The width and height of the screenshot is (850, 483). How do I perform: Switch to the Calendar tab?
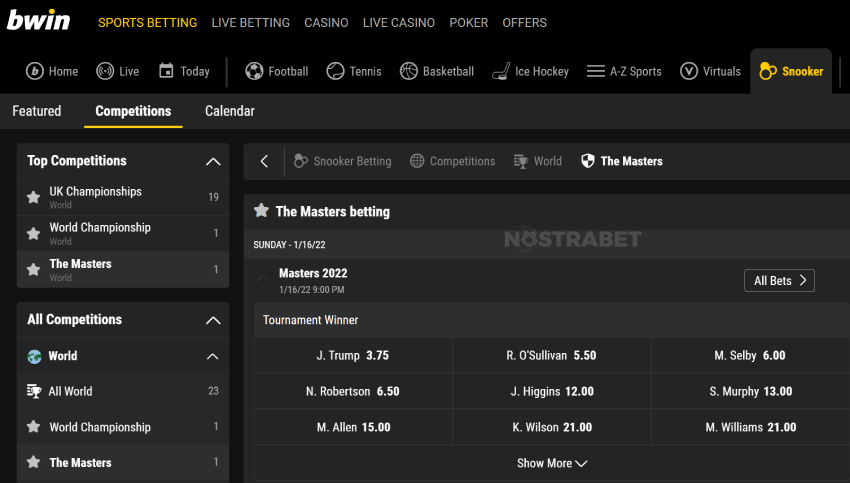[230, 111]
